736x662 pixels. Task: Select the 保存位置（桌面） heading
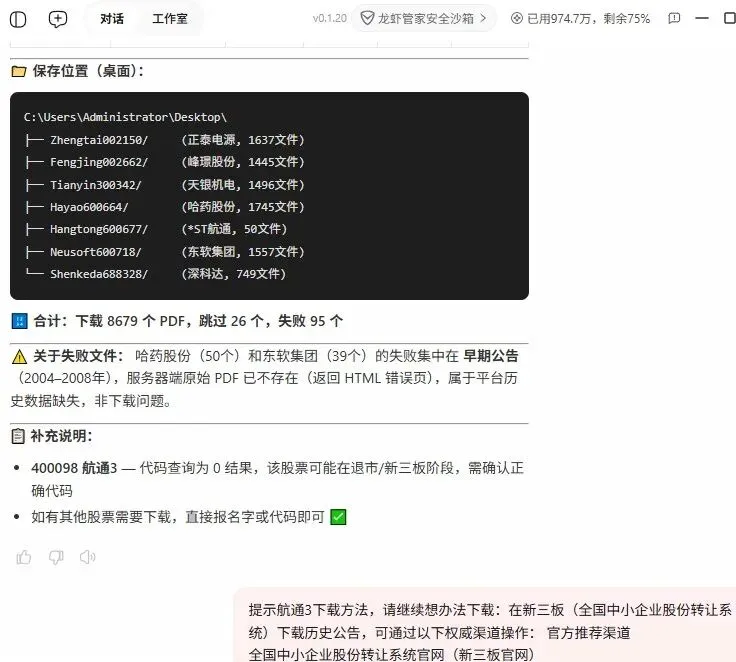pyautogui.click(x=88, y=71)
